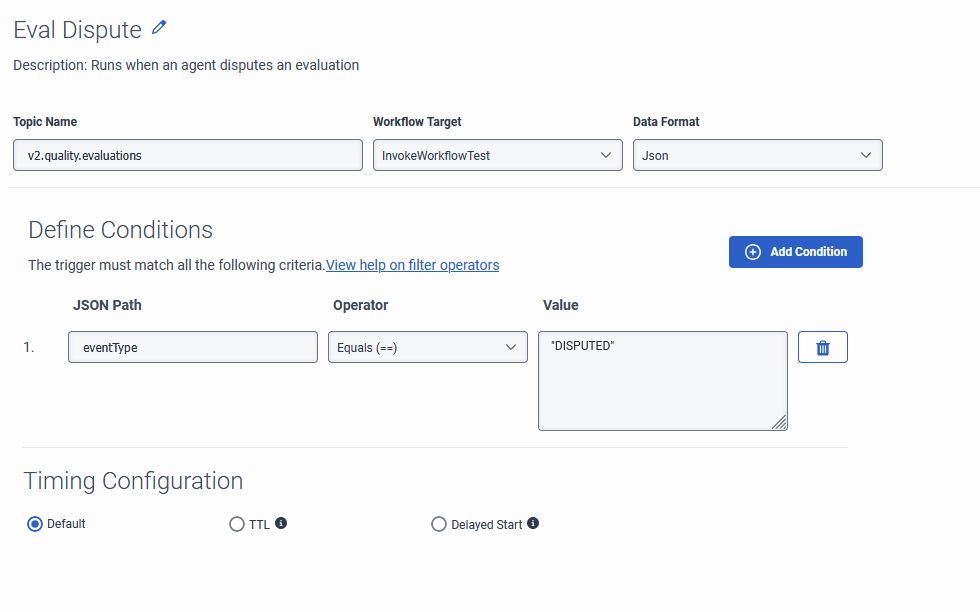Click the resize grip of the Value box

click(779, 422)
